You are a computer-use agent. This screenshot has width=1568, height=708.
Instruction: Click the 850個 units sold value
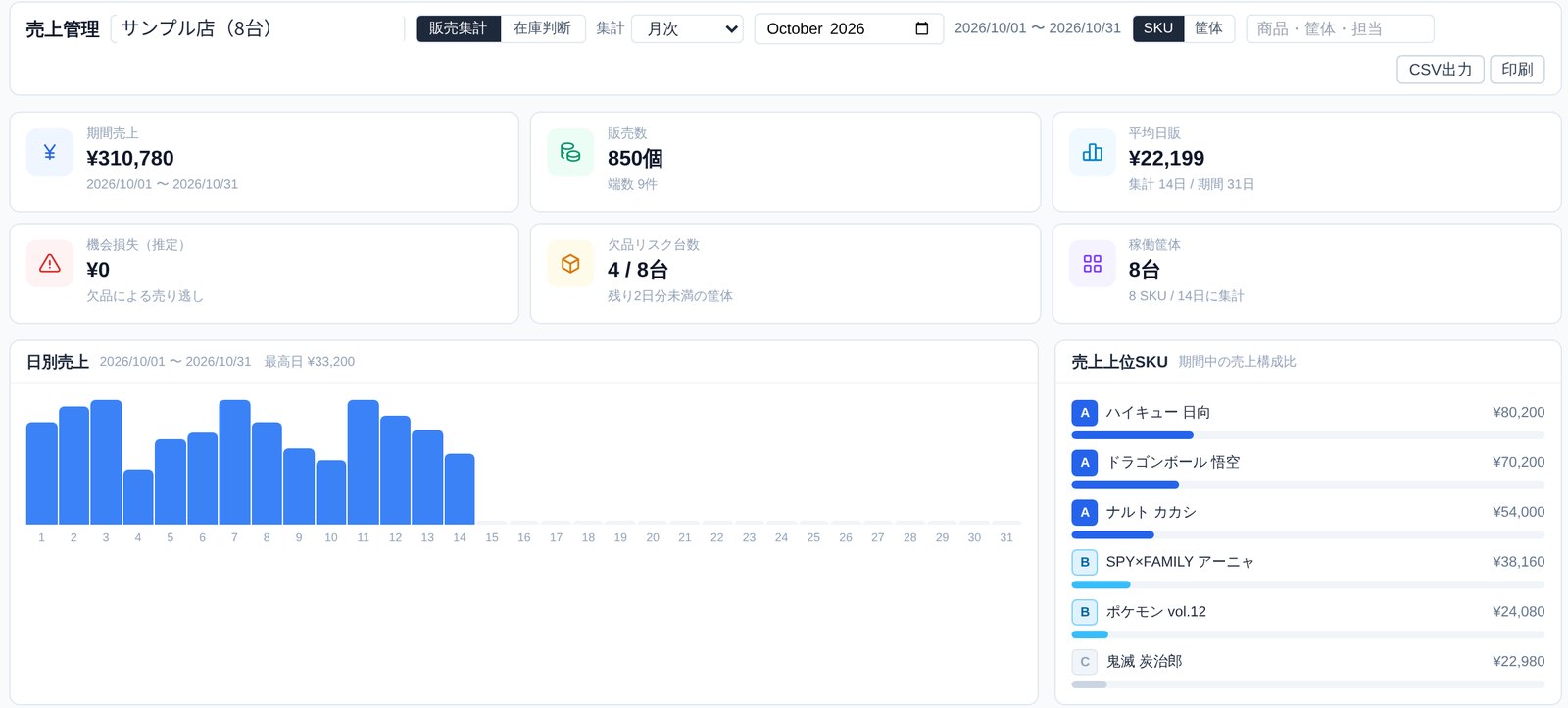635,158
